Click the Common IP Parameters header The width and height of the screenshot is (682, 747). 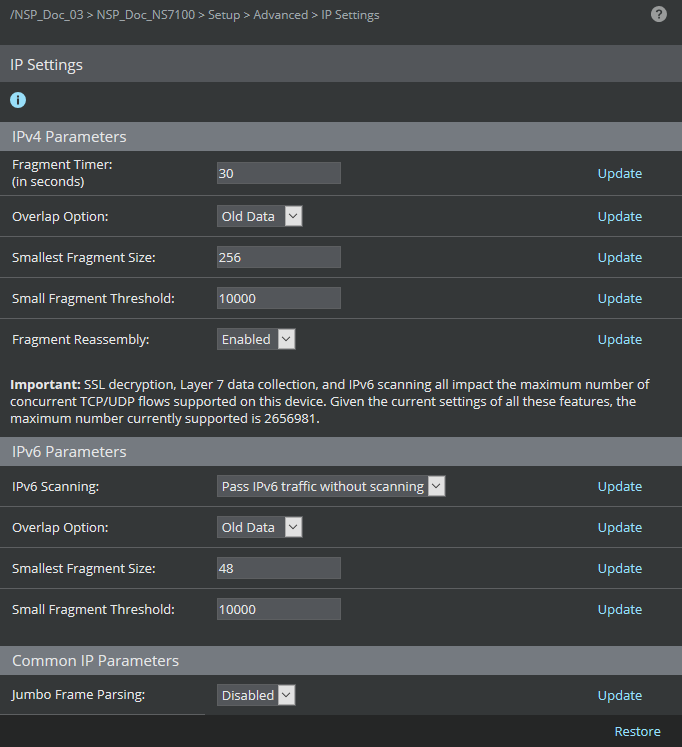pyautogui.click(x=341, y=661)
